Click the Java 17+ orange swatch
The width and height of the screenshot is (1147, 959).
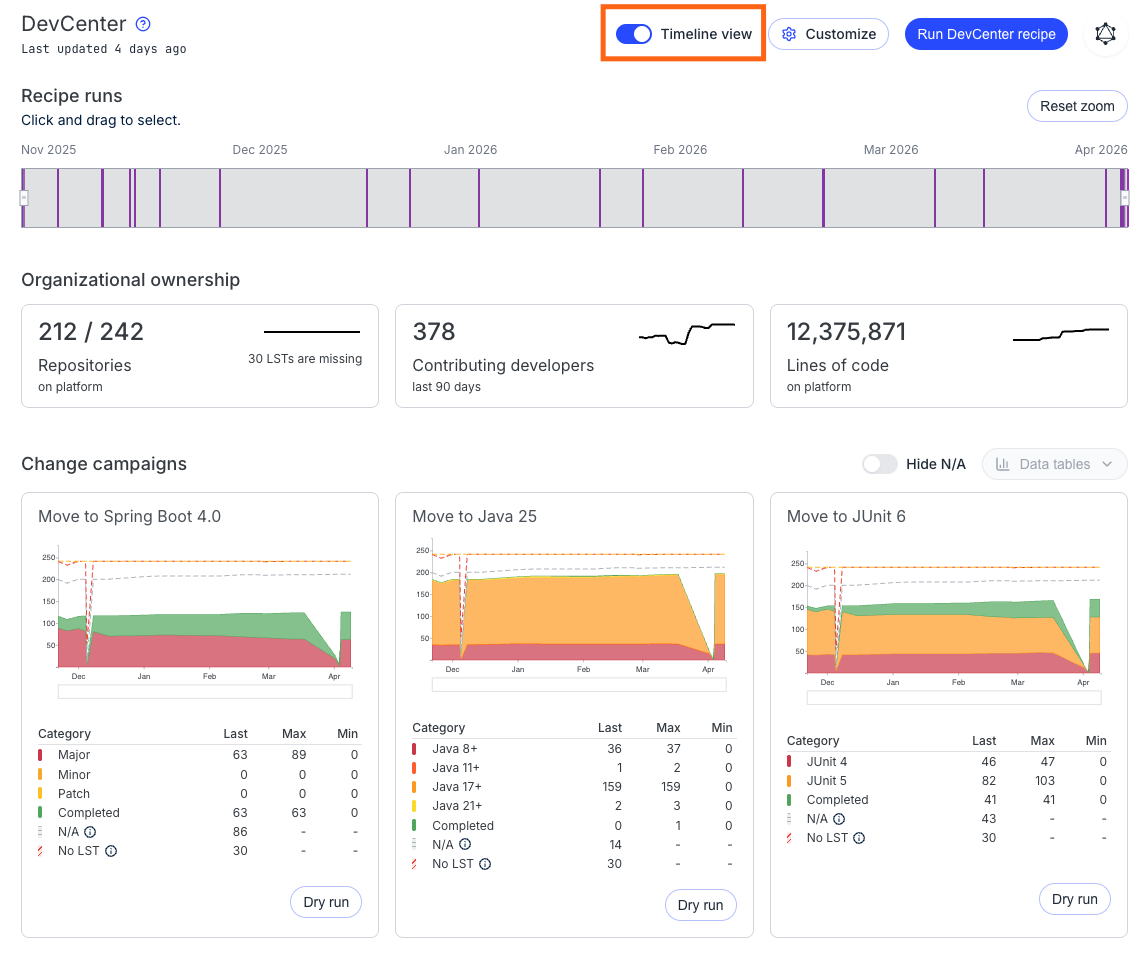[414, 787]
